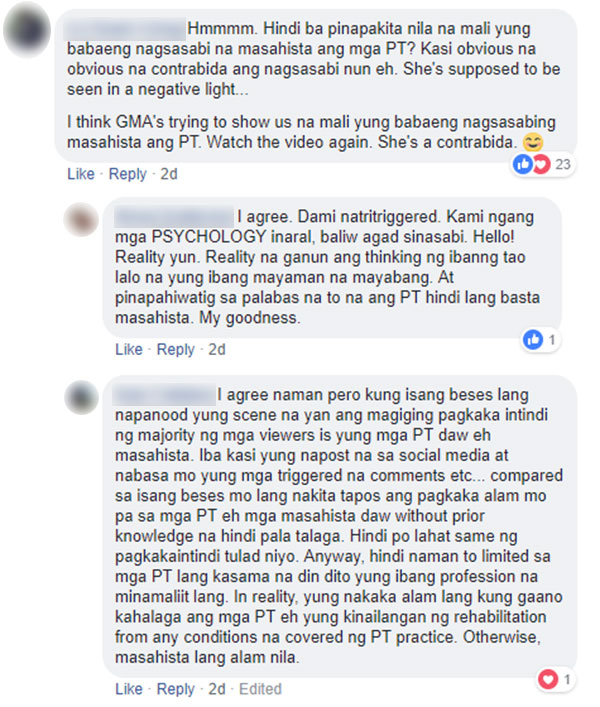
Task: Open the 2d timestamp of the top comment
Action: click(x=169, y=174)
